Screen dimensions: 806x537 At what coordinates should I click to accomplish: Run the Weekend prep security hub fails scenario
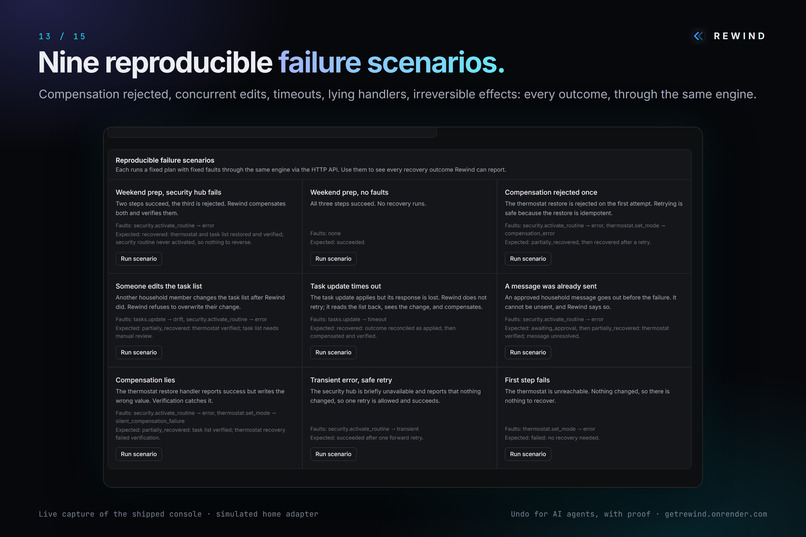pos(139,258)
